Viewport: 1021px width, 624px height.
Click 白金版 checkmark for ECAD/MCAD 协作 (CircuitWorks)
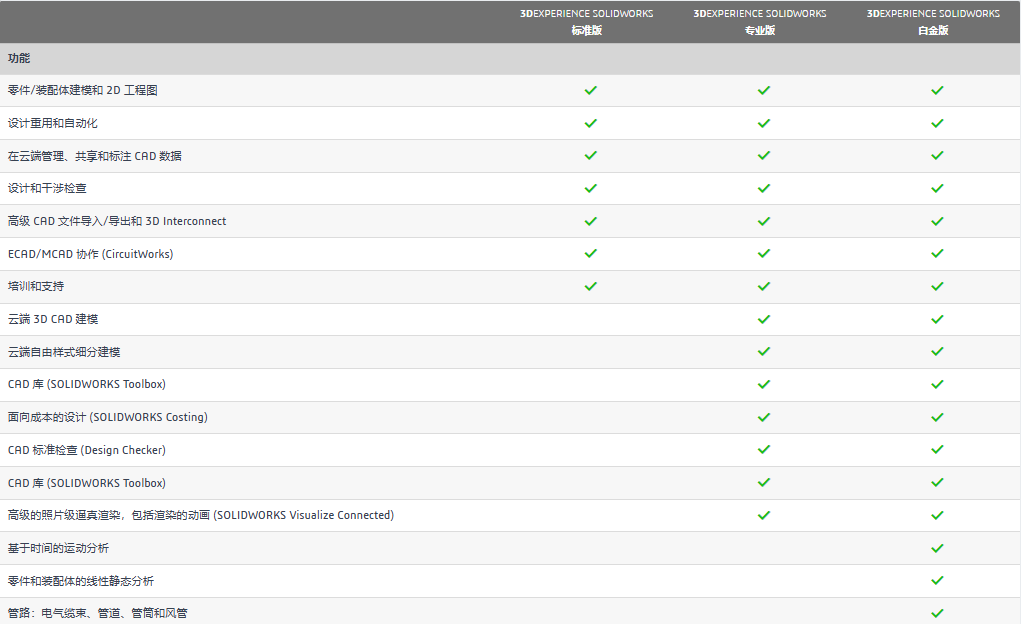pyautogui.click(x=937, y=253)
